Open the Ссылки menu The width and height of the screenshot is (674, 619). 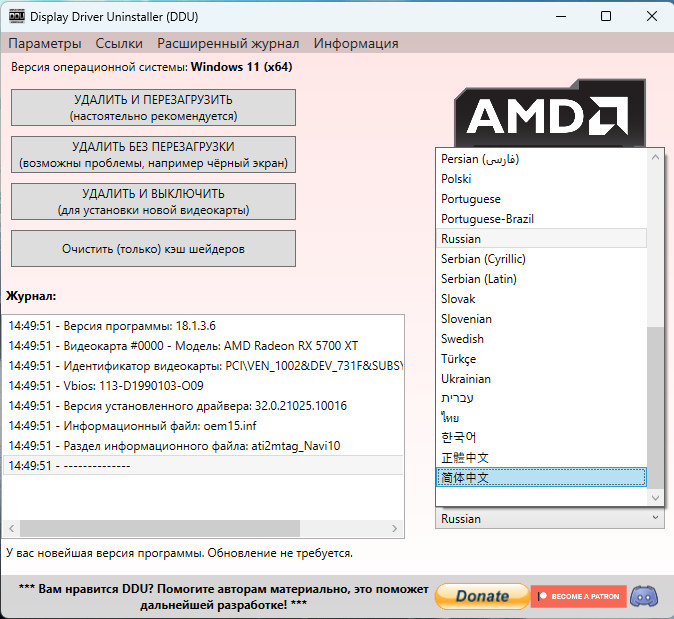(x=119, y=43)
